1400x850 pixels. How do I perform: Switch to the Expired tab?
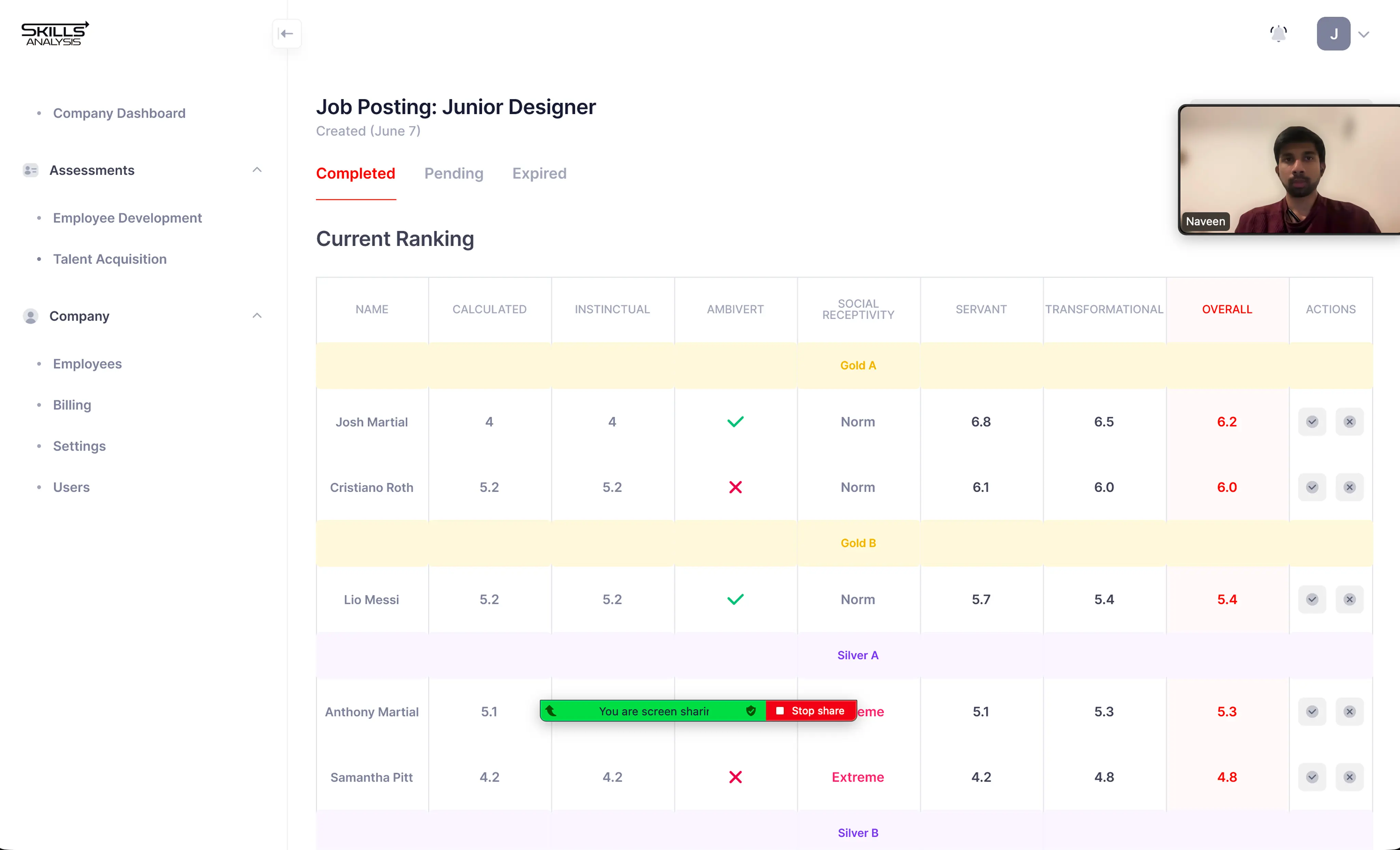[539, 174]
